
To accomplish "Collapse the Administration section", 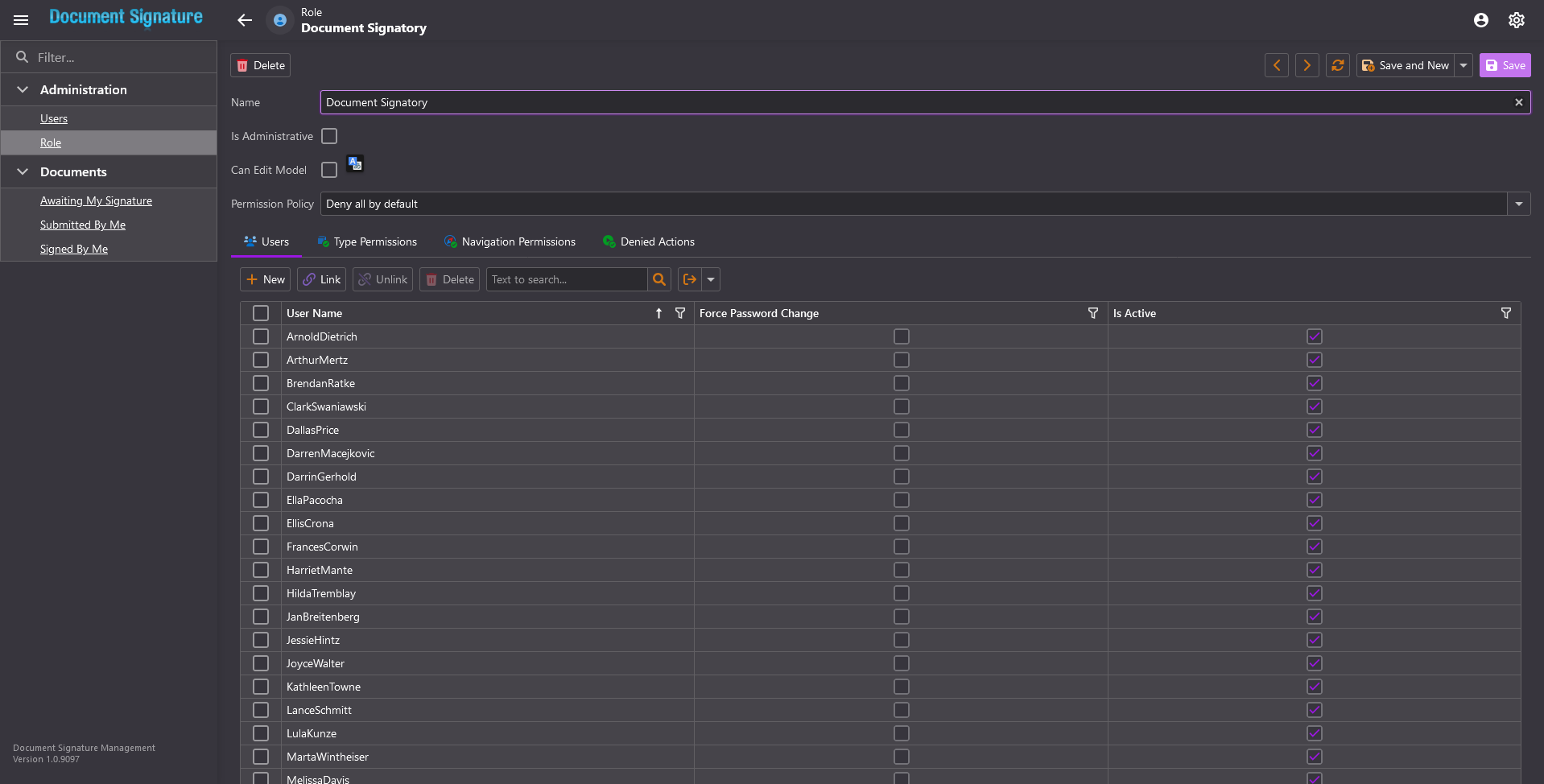I will (x=23, y=89).
